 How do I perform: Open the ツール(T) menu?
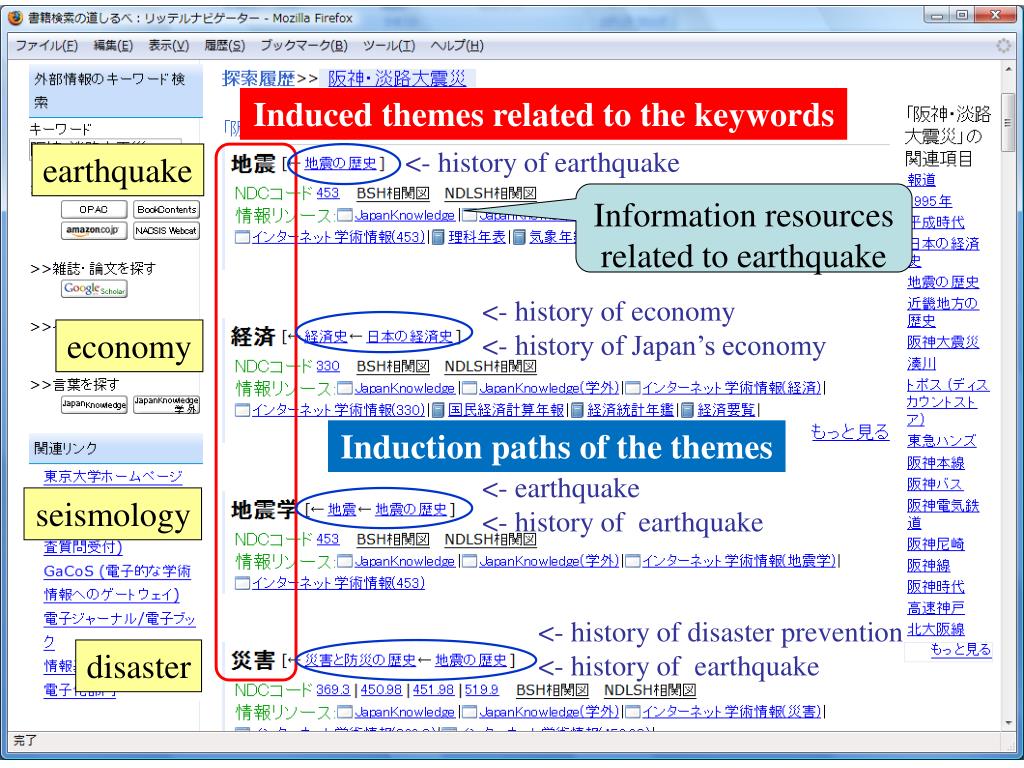tap(389, 45)
